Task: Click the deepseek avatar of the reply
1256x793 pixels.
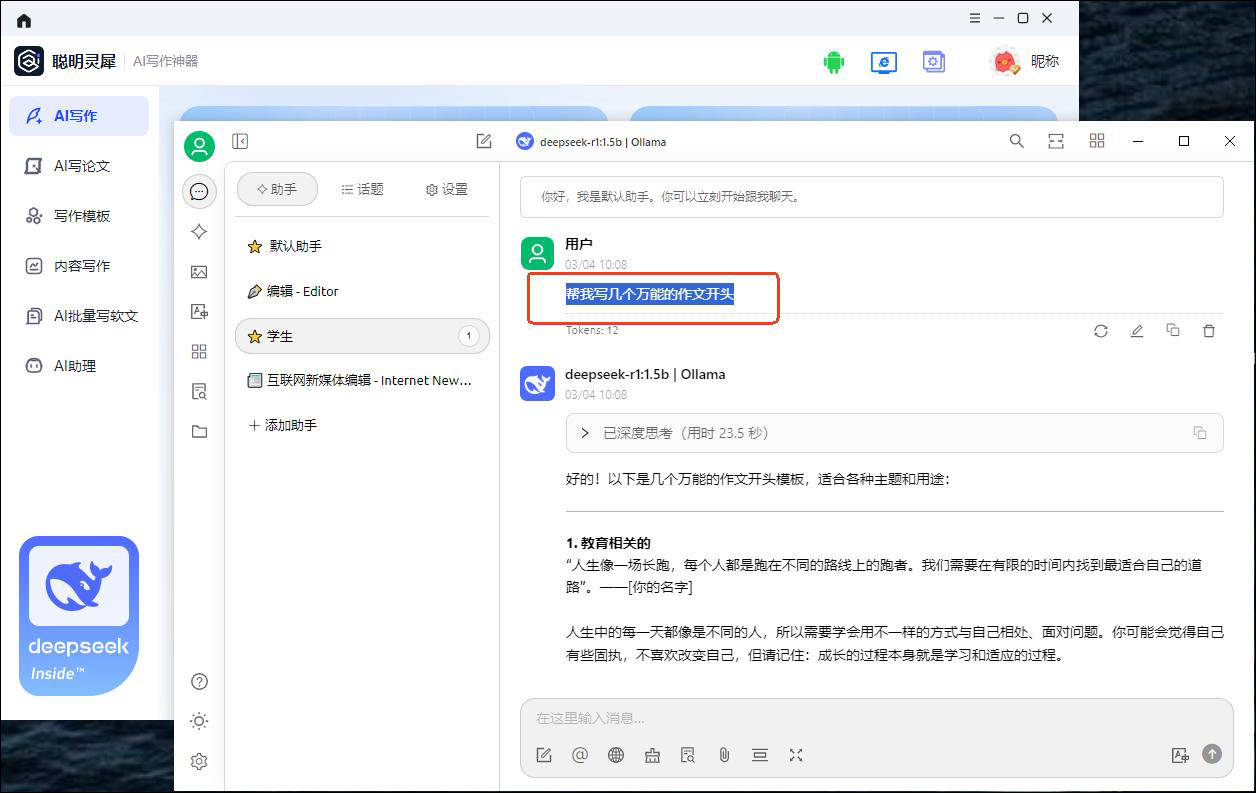Action: (x=537, y=384)
